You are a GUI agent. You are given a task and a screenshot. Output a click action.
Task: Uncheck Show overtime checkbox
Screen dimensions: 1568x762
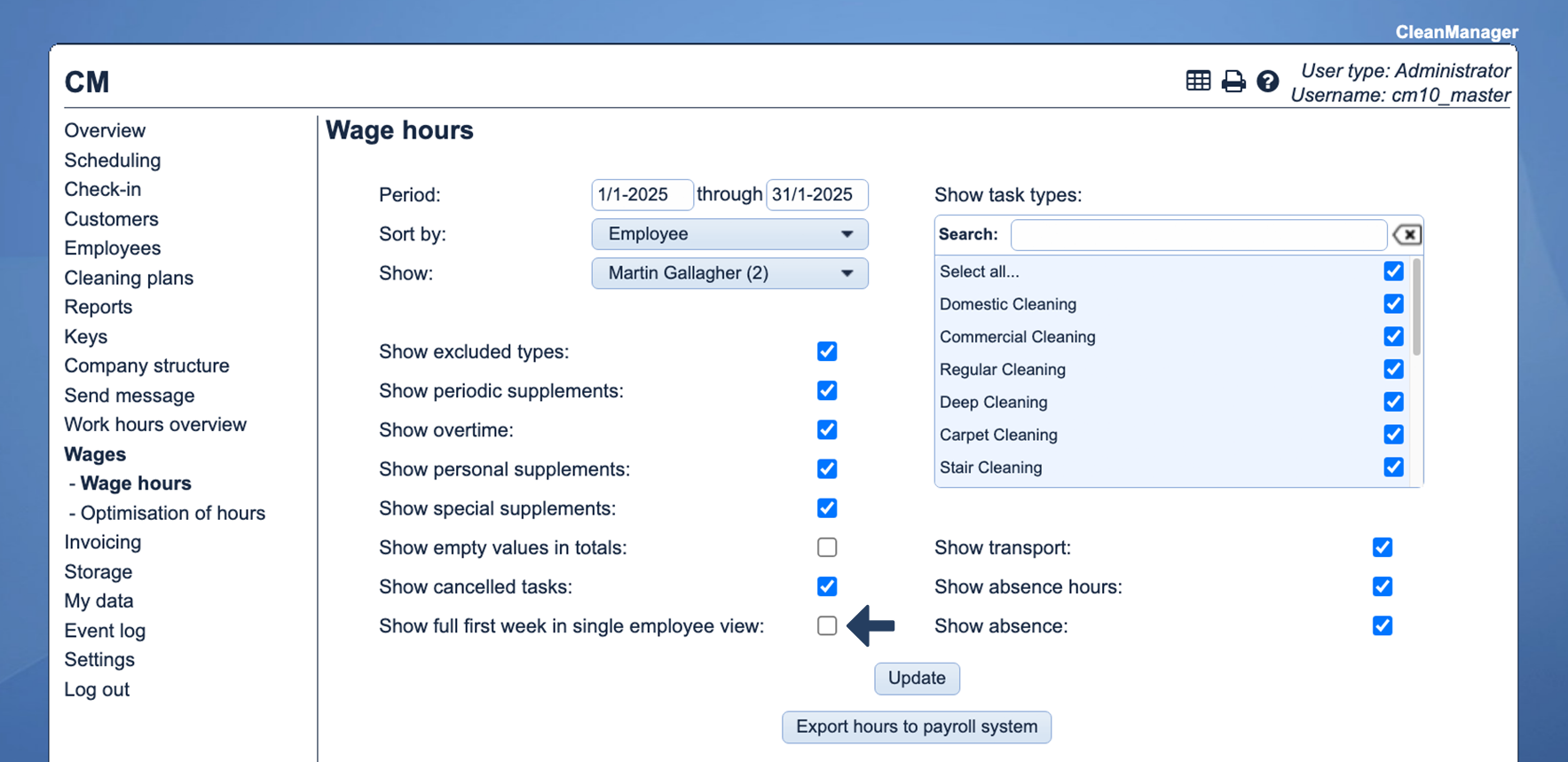[x=827, y=430]
